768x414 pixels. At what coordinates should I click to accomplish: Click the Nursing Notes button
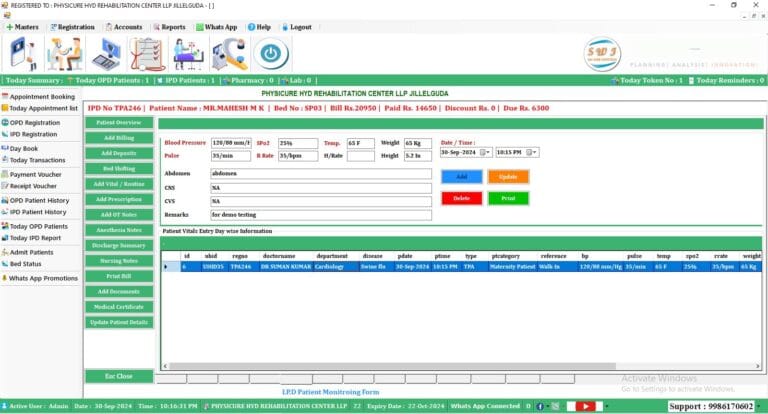(x=119, y=261)
